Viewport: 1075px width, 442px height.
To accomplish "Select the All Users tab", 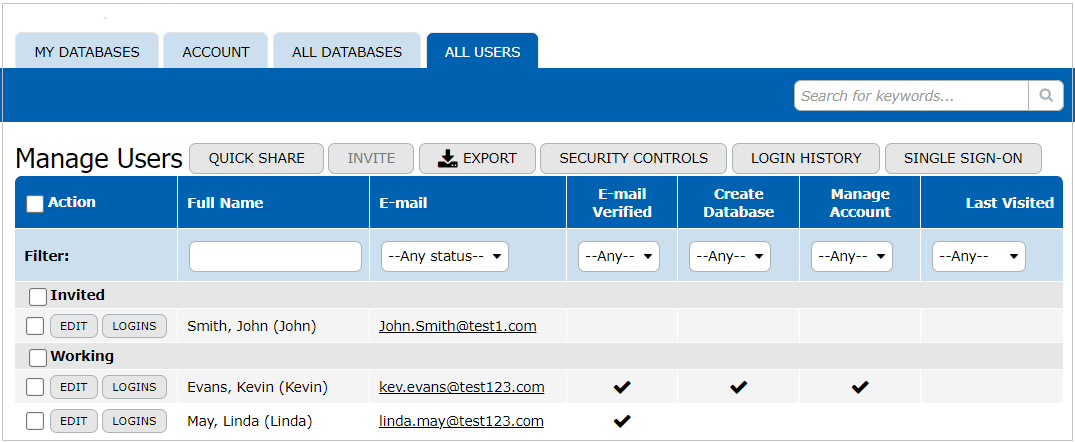I will click(x=483, y=51).
